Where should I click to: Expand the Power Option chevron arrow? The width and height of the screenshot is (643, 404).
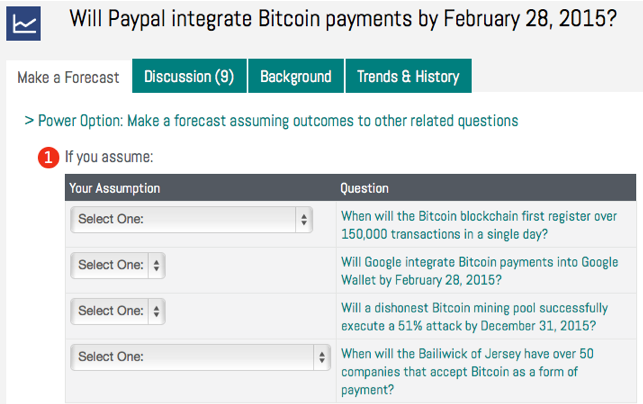coord(29,121)
